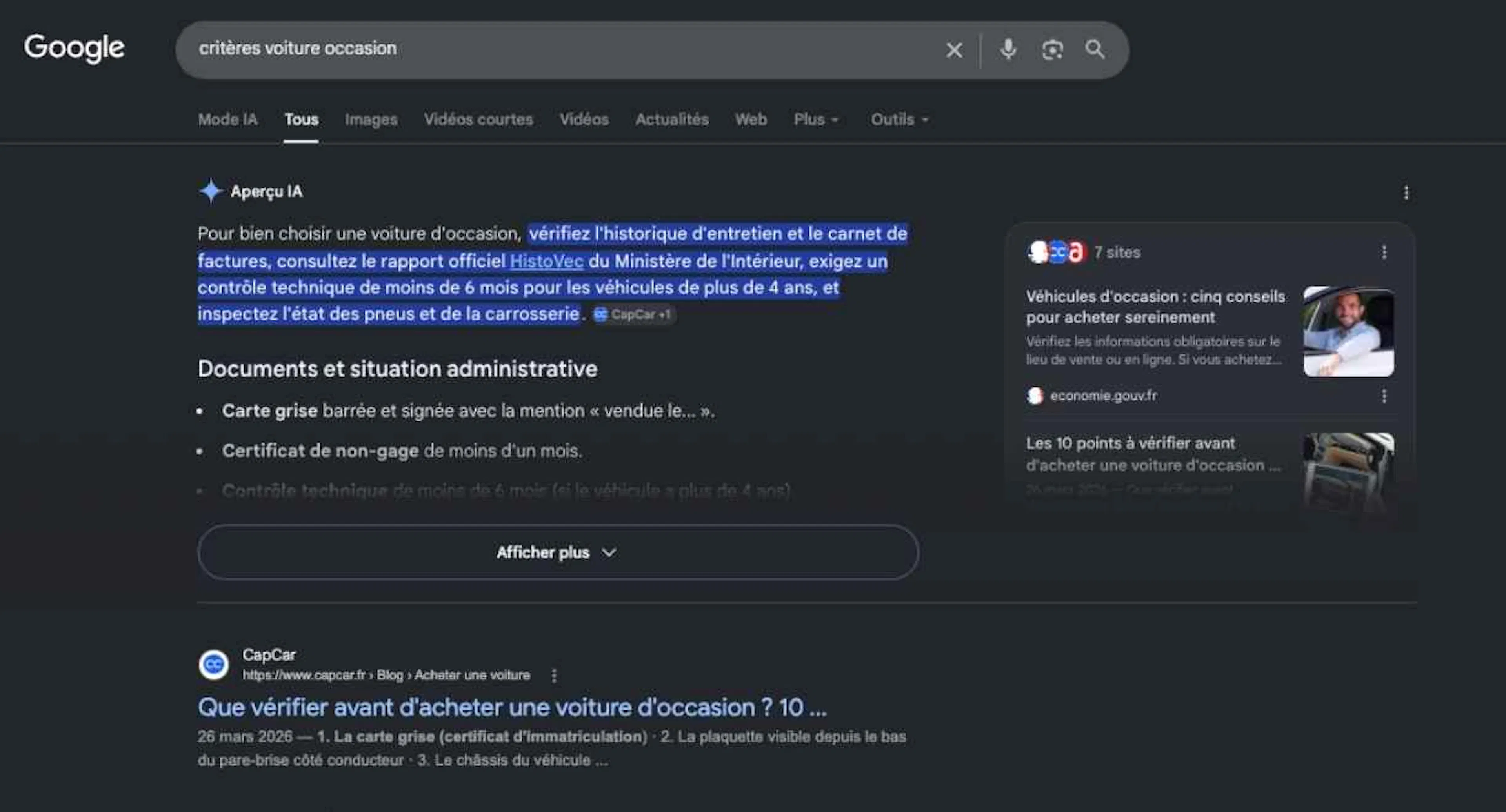This screenshot has height=812, width=1506.
Task: Open the economie.gouv.fr source three-dot menu
Action: [1384, 396]
